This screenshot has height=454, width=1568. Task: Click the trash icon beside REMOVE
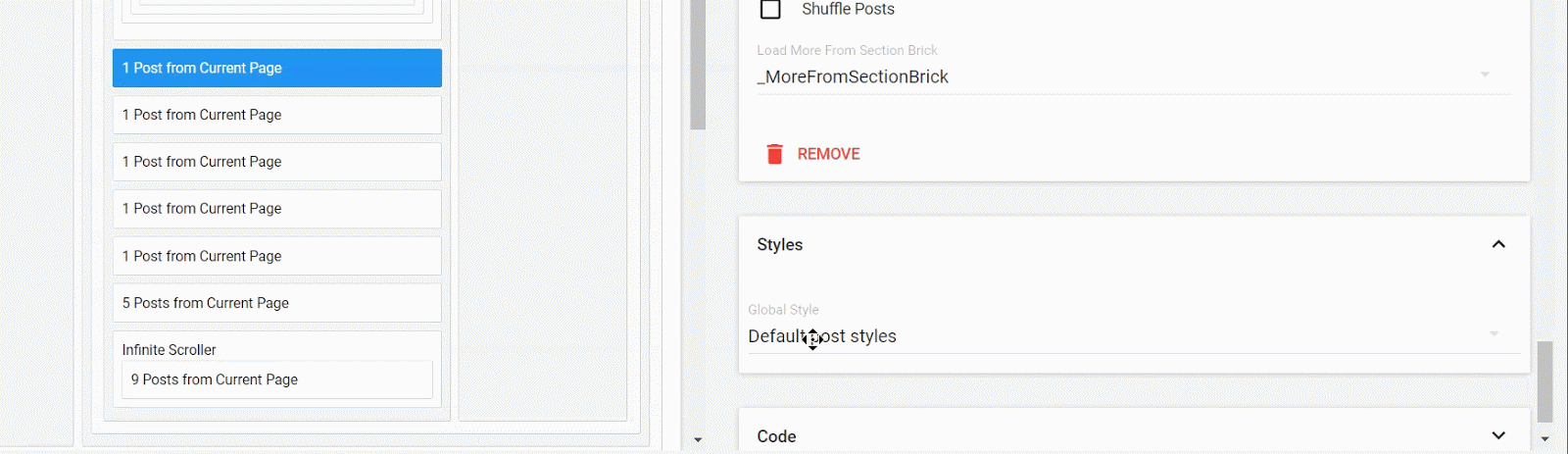tap(774, 154)
